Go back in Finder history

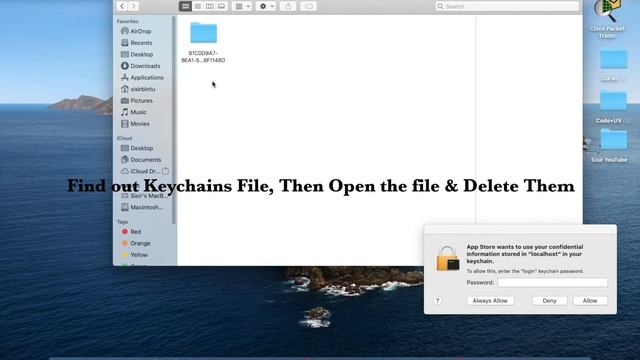122,6
